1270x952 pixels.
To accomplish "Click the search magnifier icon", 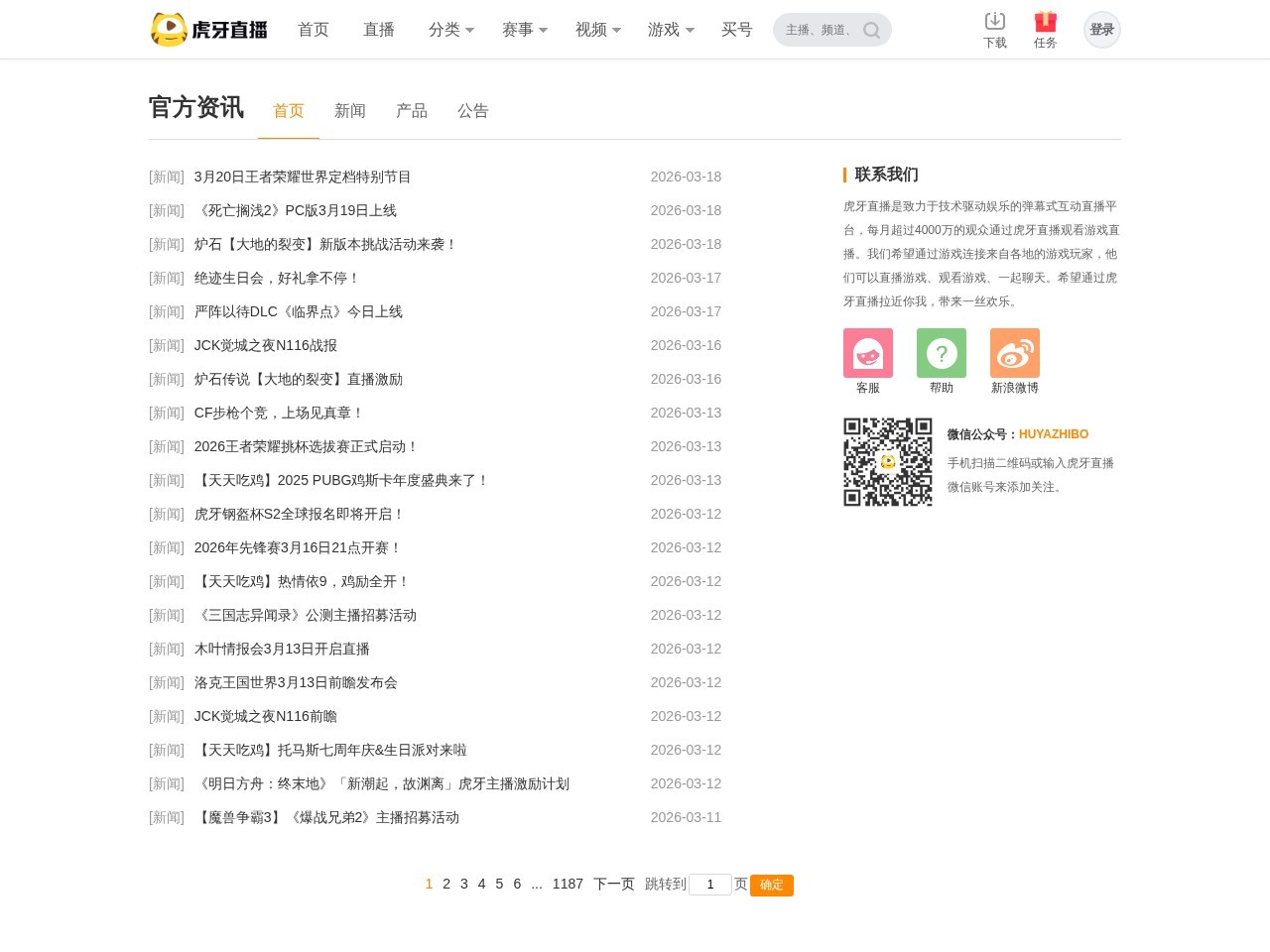I will [870, 30].
